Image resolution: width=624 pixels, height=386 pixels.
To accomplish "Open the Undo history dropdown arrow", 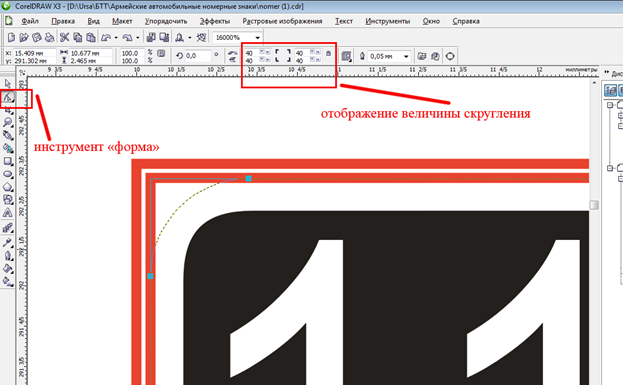I will tap(116, 38).
